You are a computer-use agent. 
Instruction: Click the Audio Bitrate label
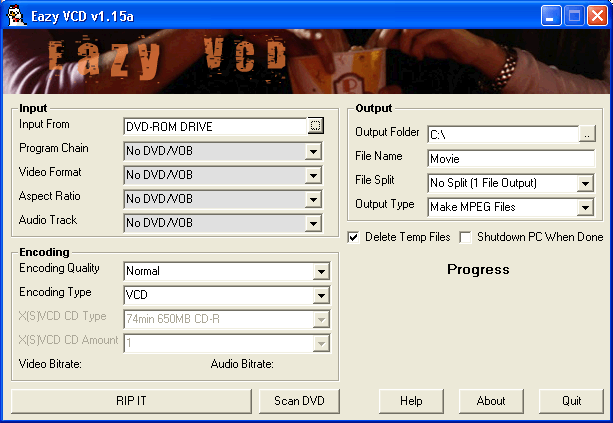pos(242,364)
